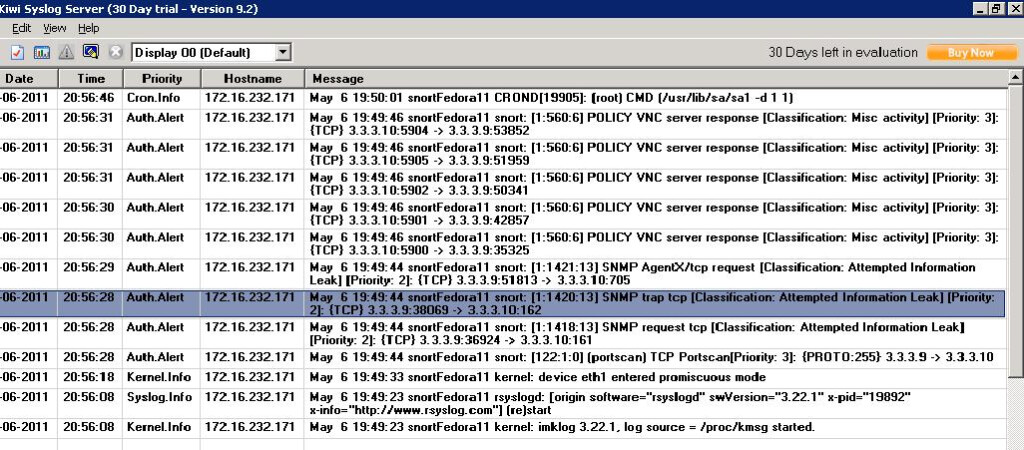Click VNC message with port 5901
This screenshot has width=1024, height=450.
656,214
